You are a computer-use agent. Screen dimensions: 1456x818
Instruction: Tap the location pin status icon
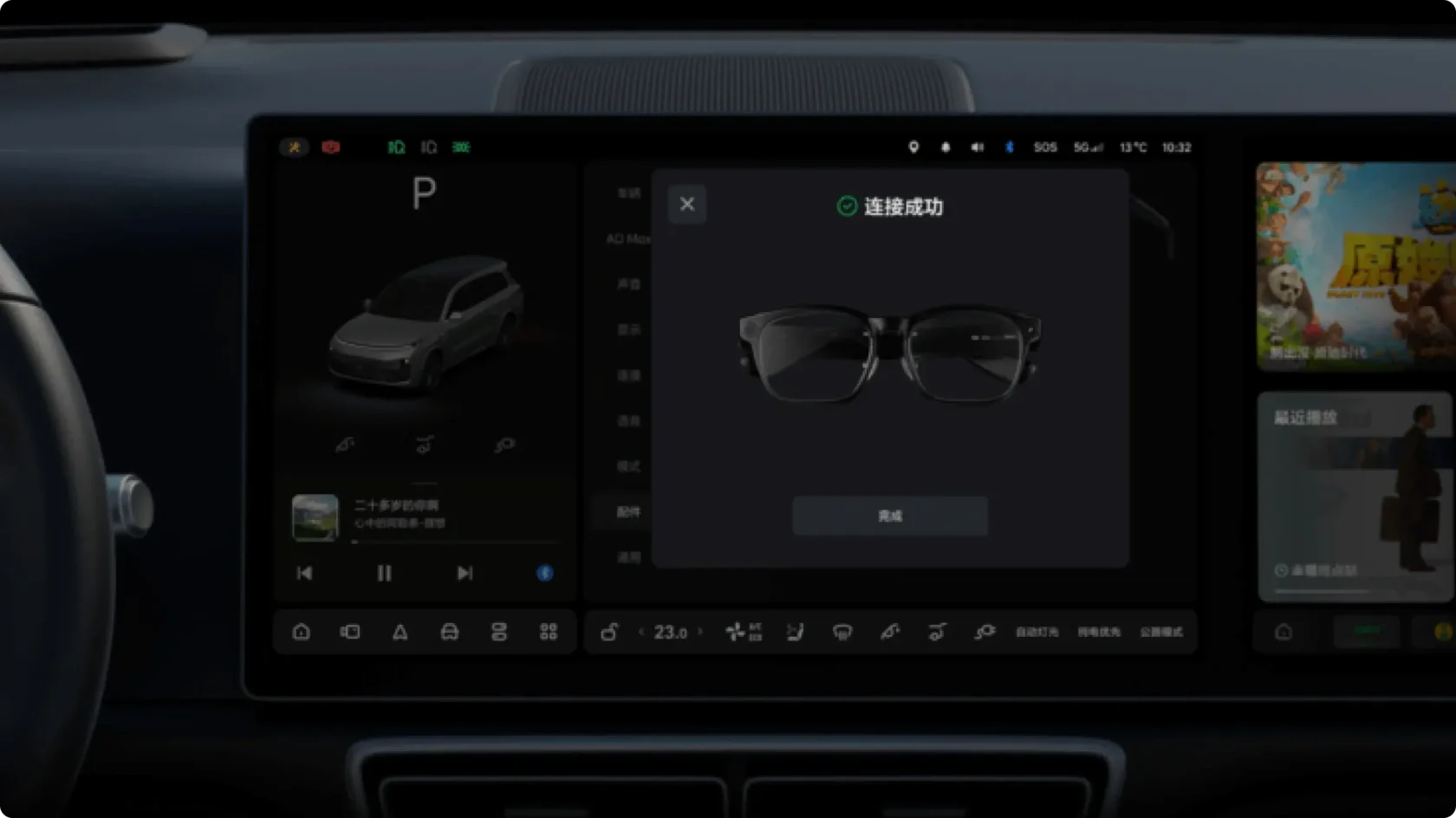pyautogui.click(x=913, y=147)
